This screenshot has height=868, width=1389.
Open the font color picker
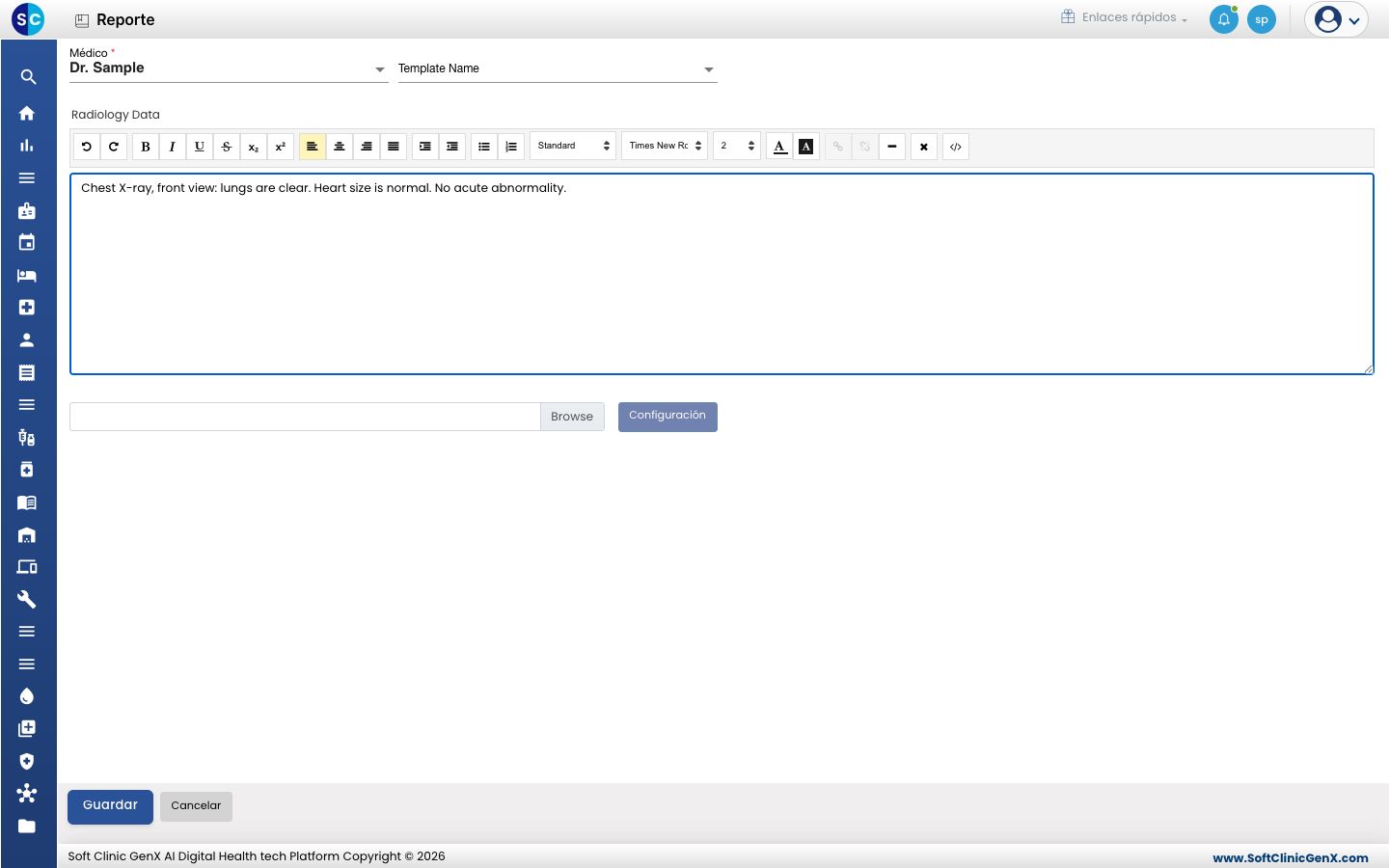(780, 147)
